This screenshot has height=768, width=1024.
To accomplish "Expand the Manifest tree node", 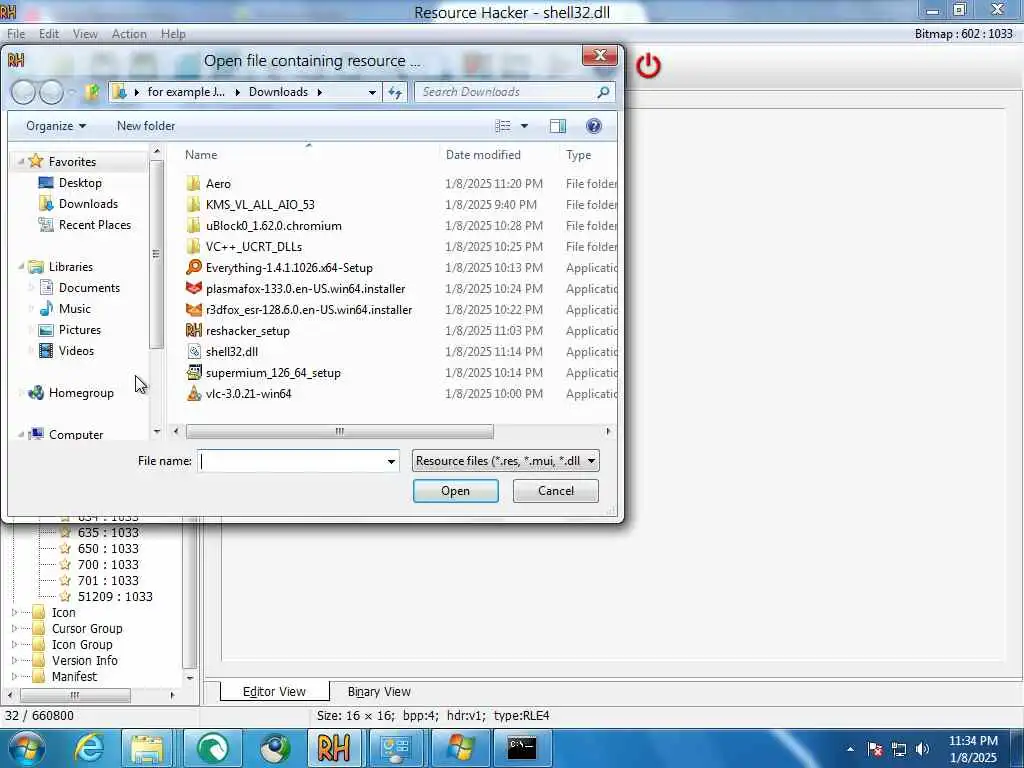I will tap(14, 677).
